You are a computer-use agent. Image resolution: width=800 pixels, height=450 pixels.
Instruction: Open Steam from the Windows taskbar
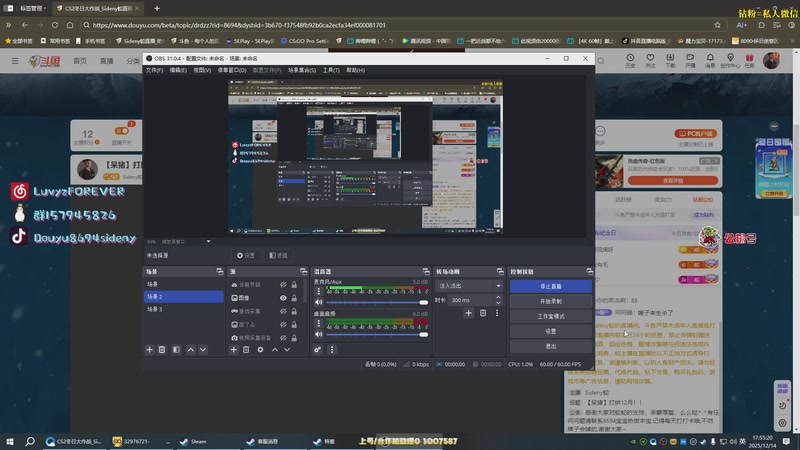pos(192,440)
